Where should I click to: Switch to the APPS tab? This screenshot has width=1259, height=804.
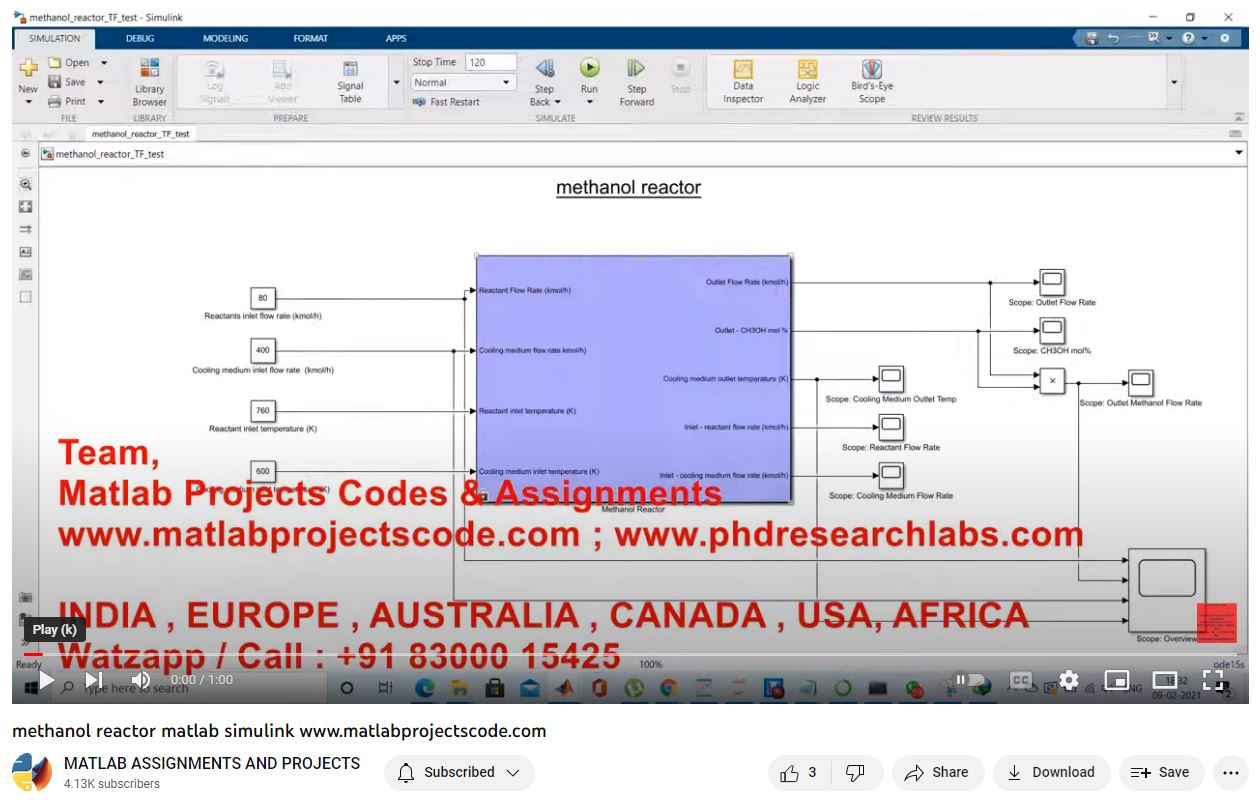pos(396,38)
